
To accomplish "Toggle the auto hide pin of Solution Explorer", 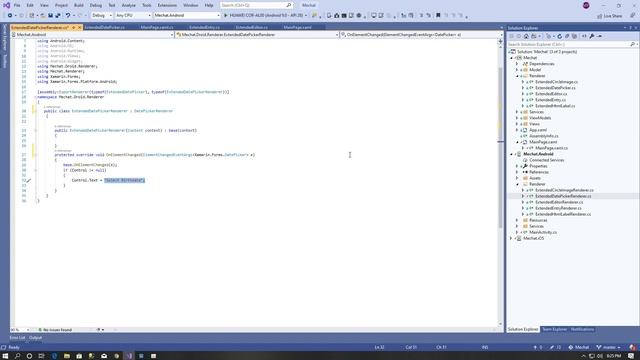I will click(x=630, y=28).
